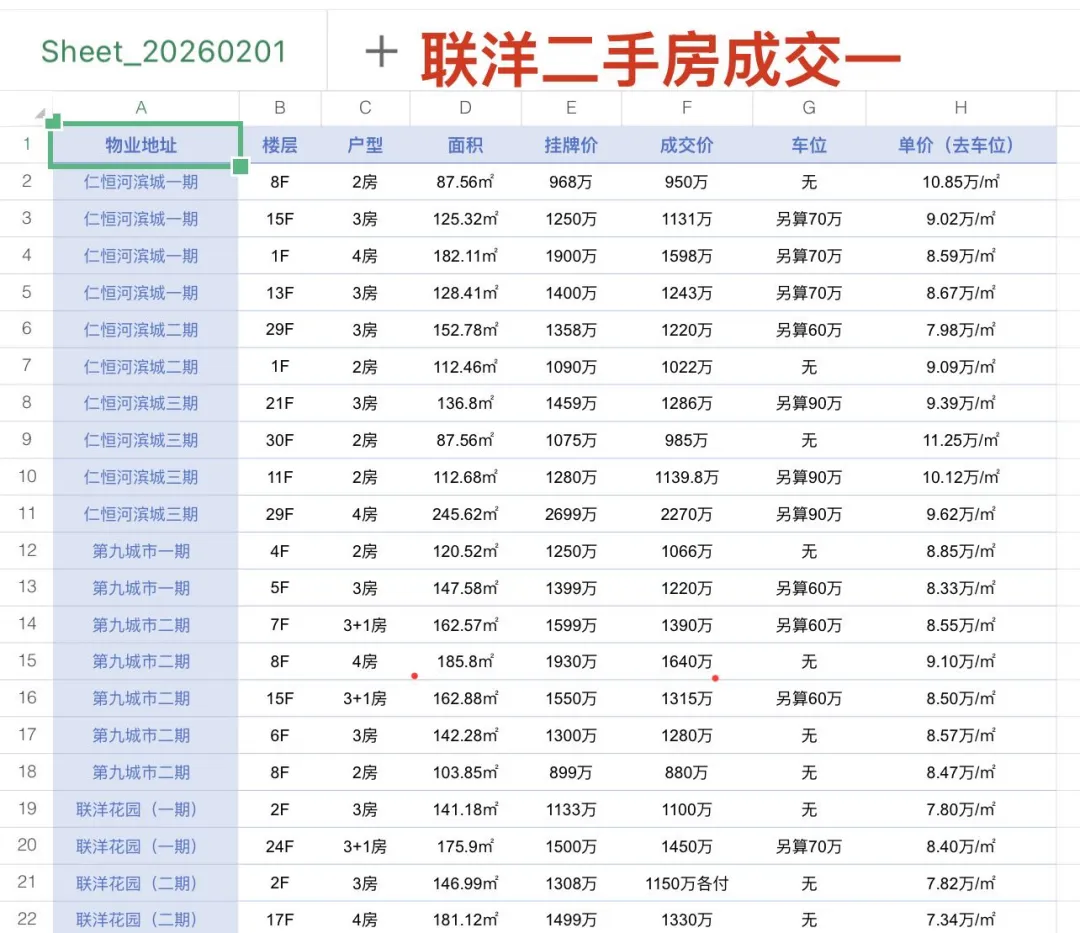Select column F header
Viewport: 1080px width, 933px height.
click(687, 108)
